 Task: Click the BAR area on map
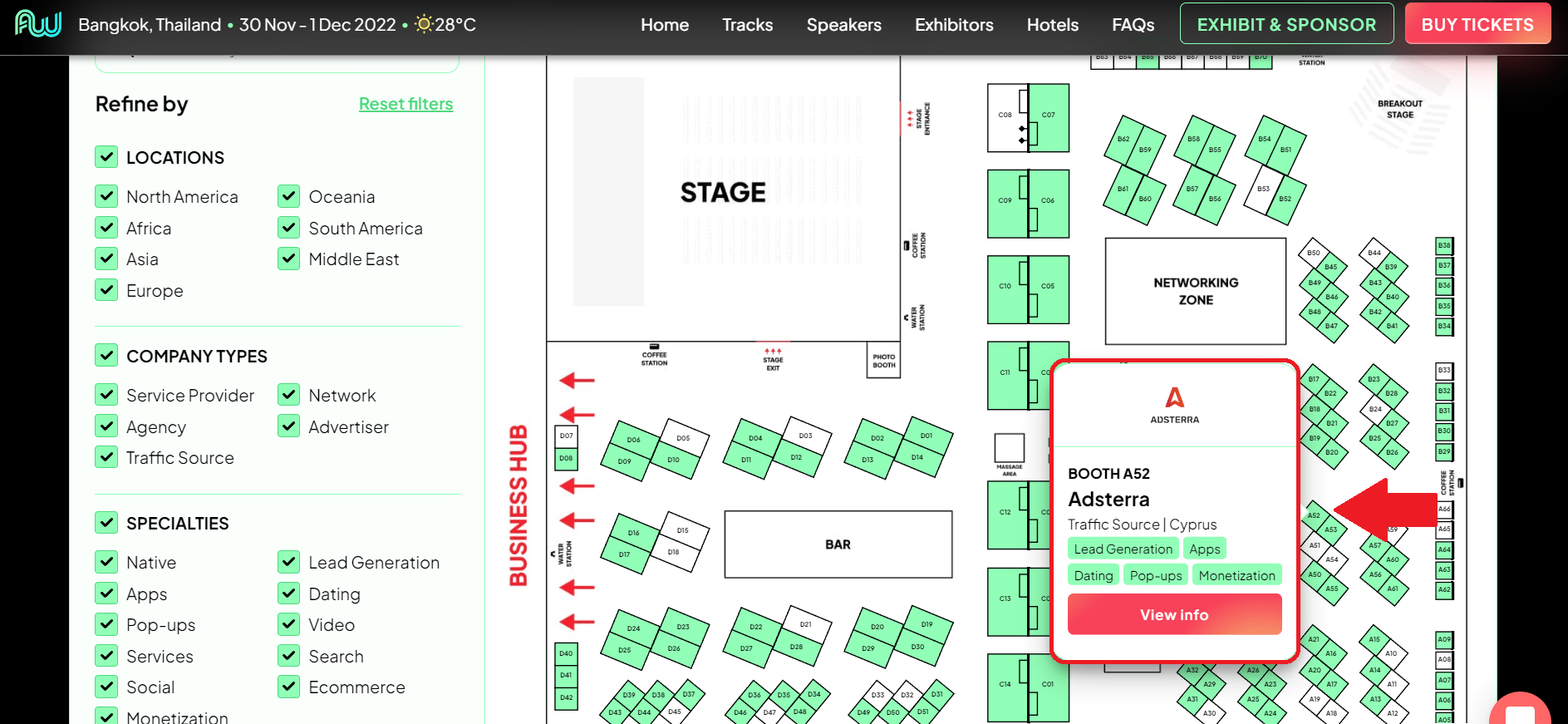click(838, 544)
